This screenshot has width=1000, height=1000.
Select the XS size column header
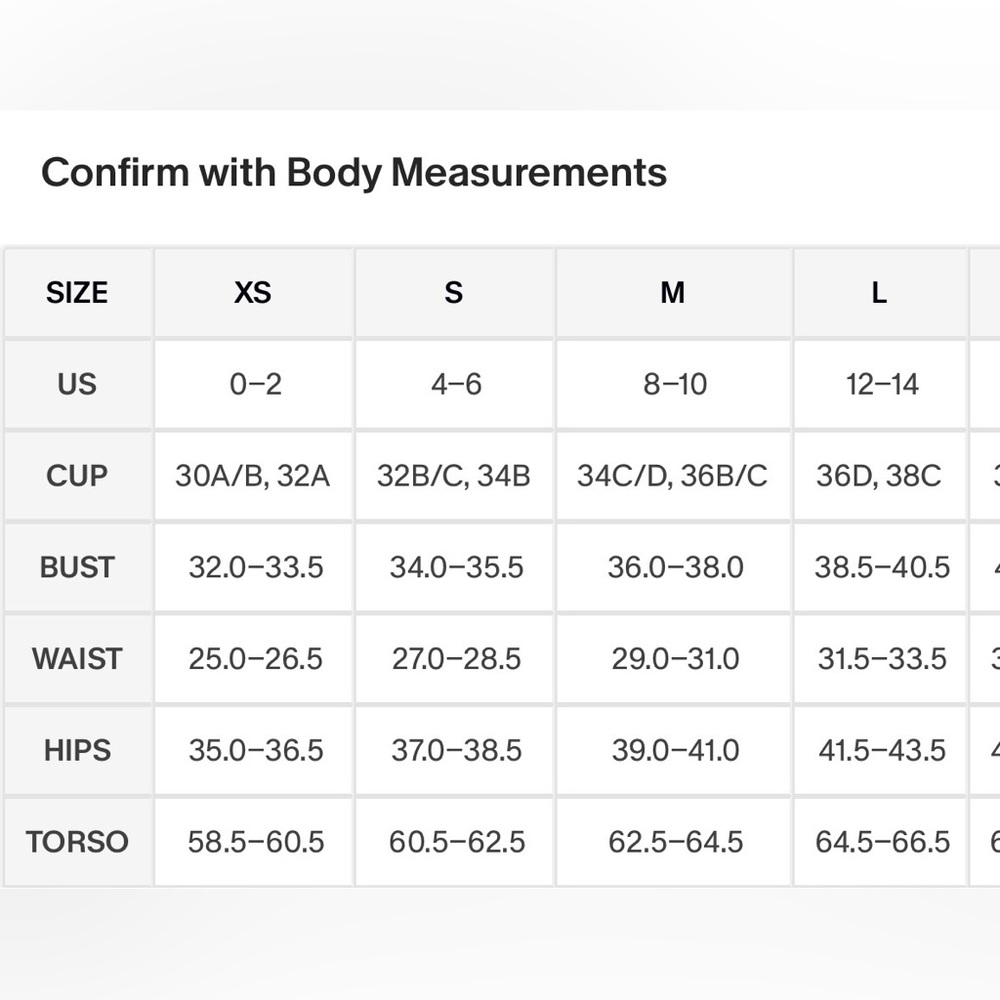[253, 293]
